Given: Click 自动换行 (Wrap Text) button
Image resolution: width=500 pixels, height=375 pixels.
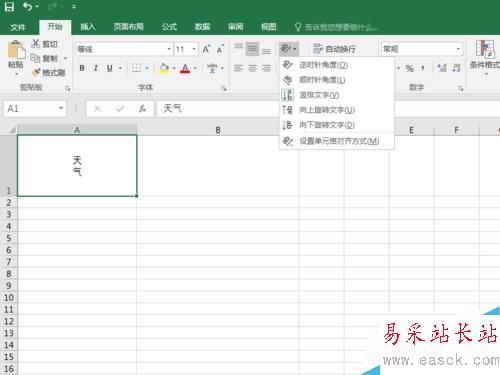Looking at the screenshot, I should pos(334,49).
